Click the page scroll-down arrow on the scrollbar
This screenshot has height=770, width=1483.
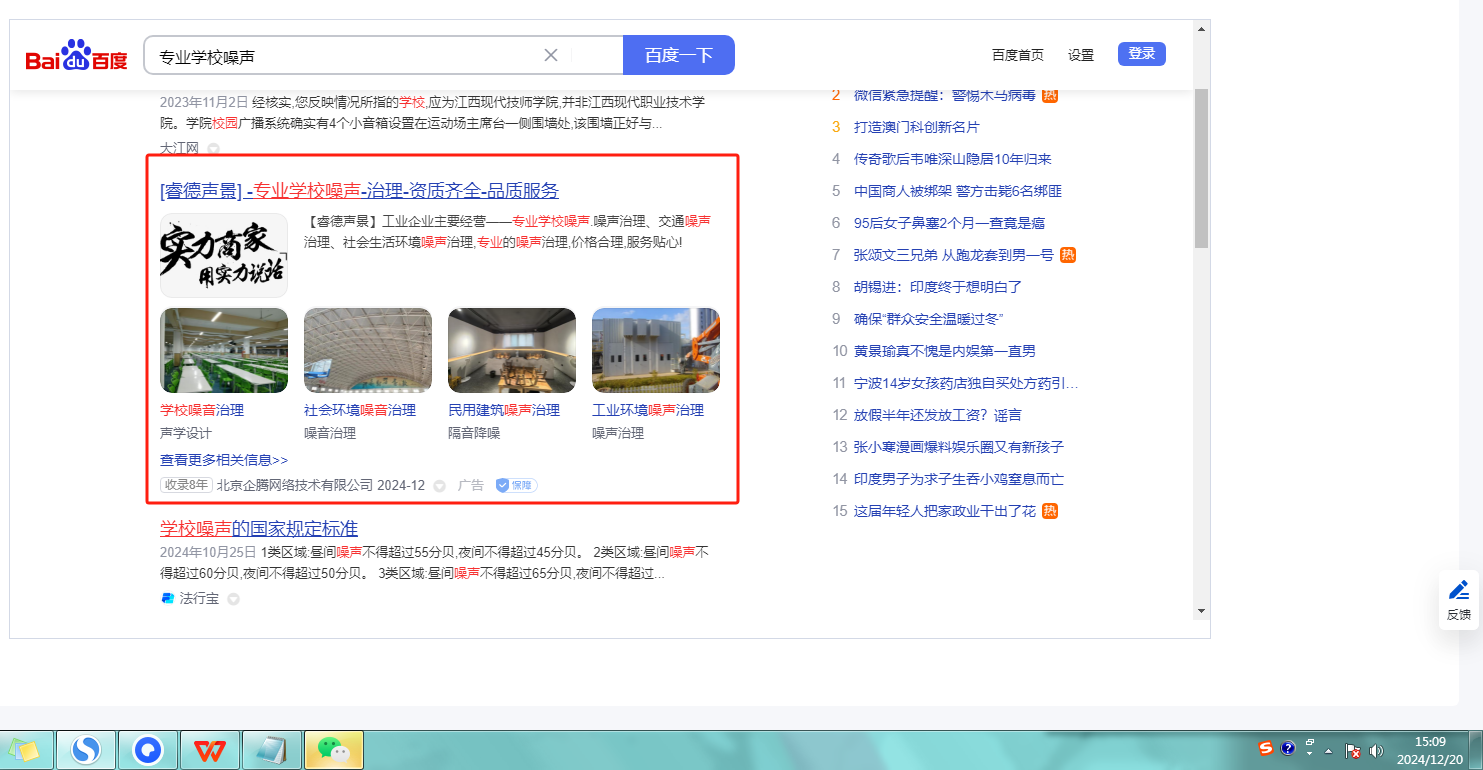(x=1201, y=610)
